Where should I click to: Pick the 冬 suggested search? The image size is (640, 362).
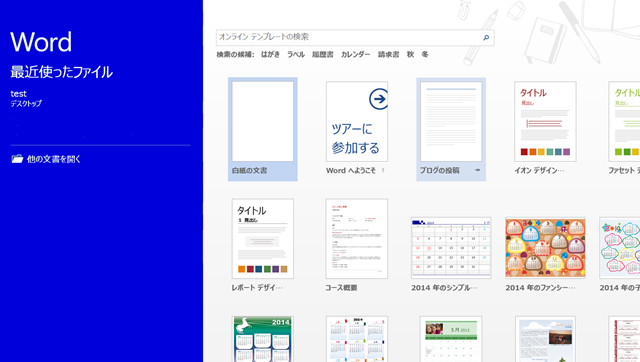coord(425,54)
